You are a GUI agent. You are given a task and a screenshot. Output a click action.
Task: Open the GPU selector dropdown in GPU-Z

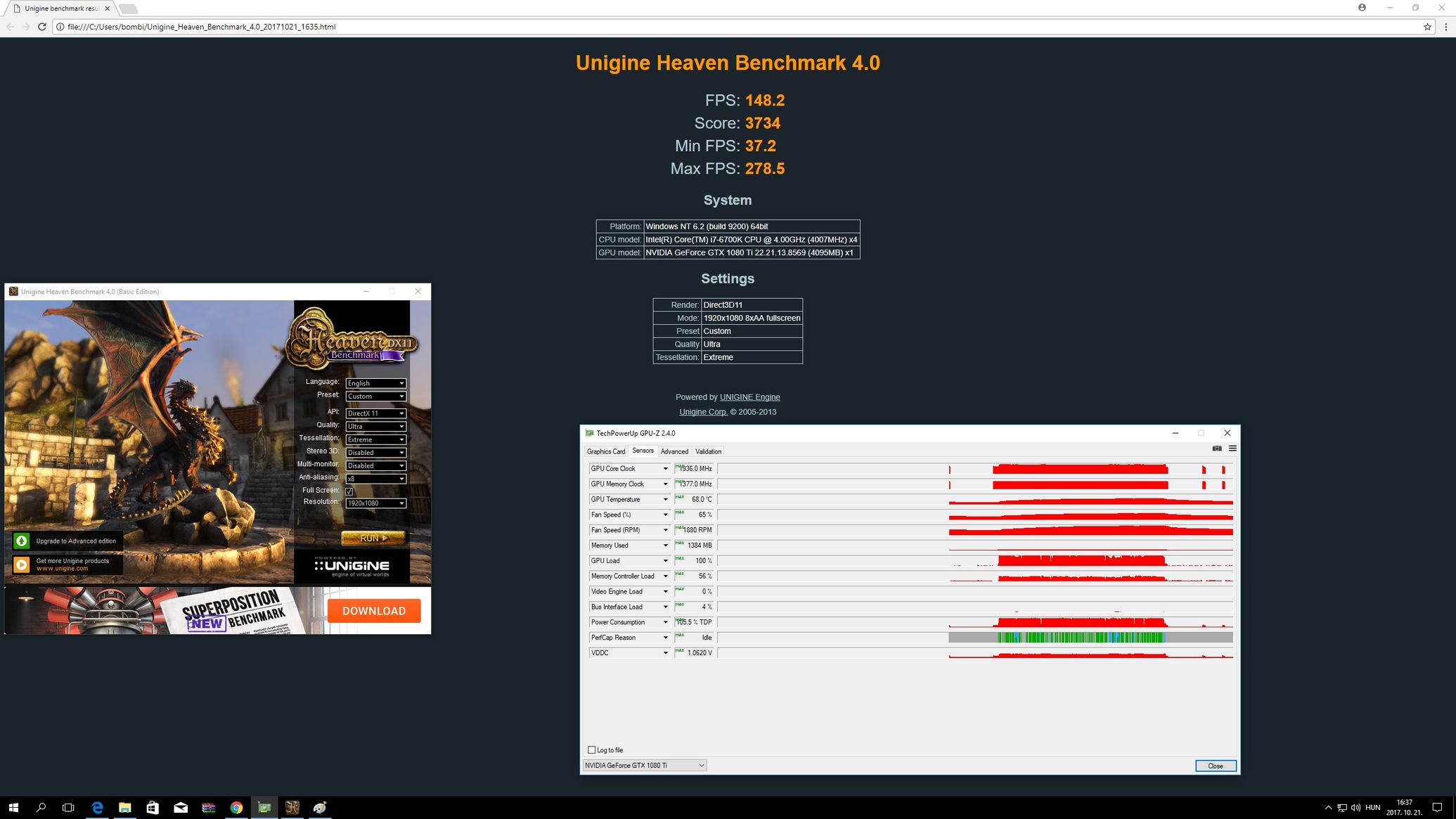[x=644, y=766]
